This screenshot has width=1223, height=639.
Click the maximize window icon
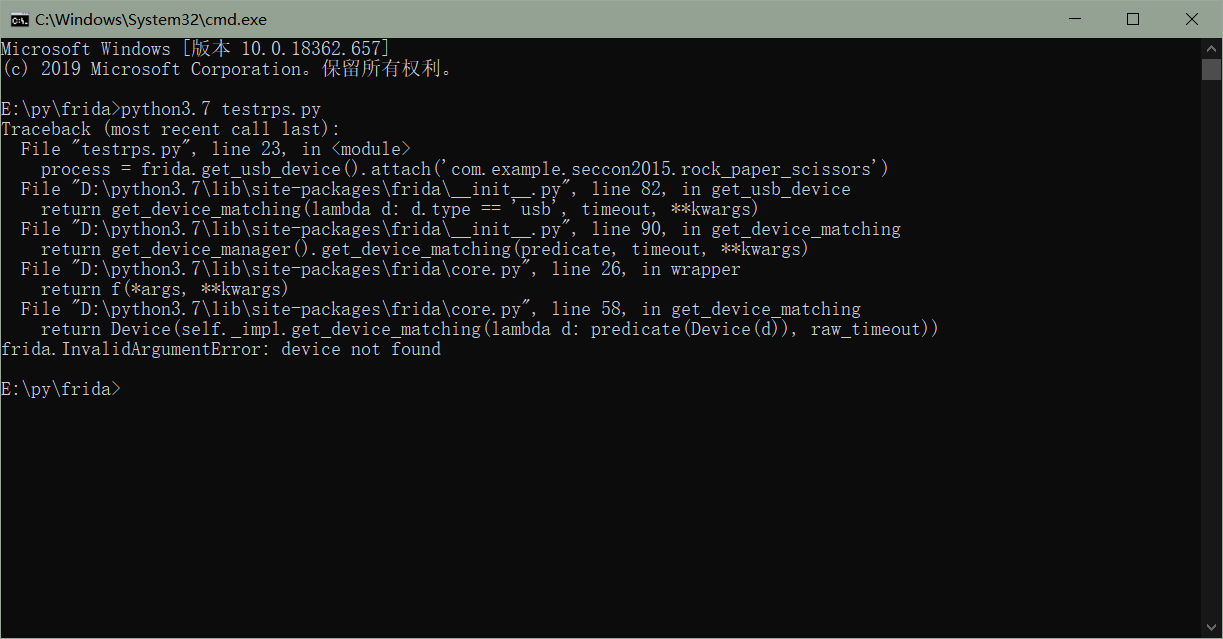coord(1133,18)
